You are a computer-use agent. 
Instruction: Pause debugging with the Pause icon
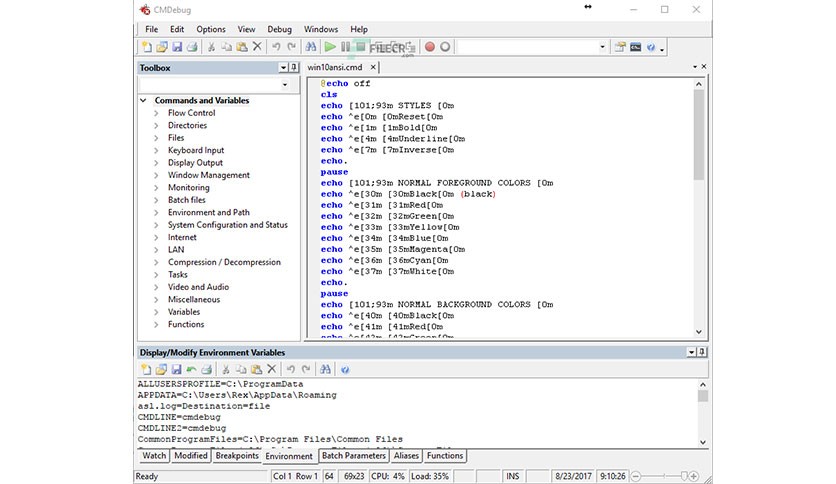click(x=345, y=47)
